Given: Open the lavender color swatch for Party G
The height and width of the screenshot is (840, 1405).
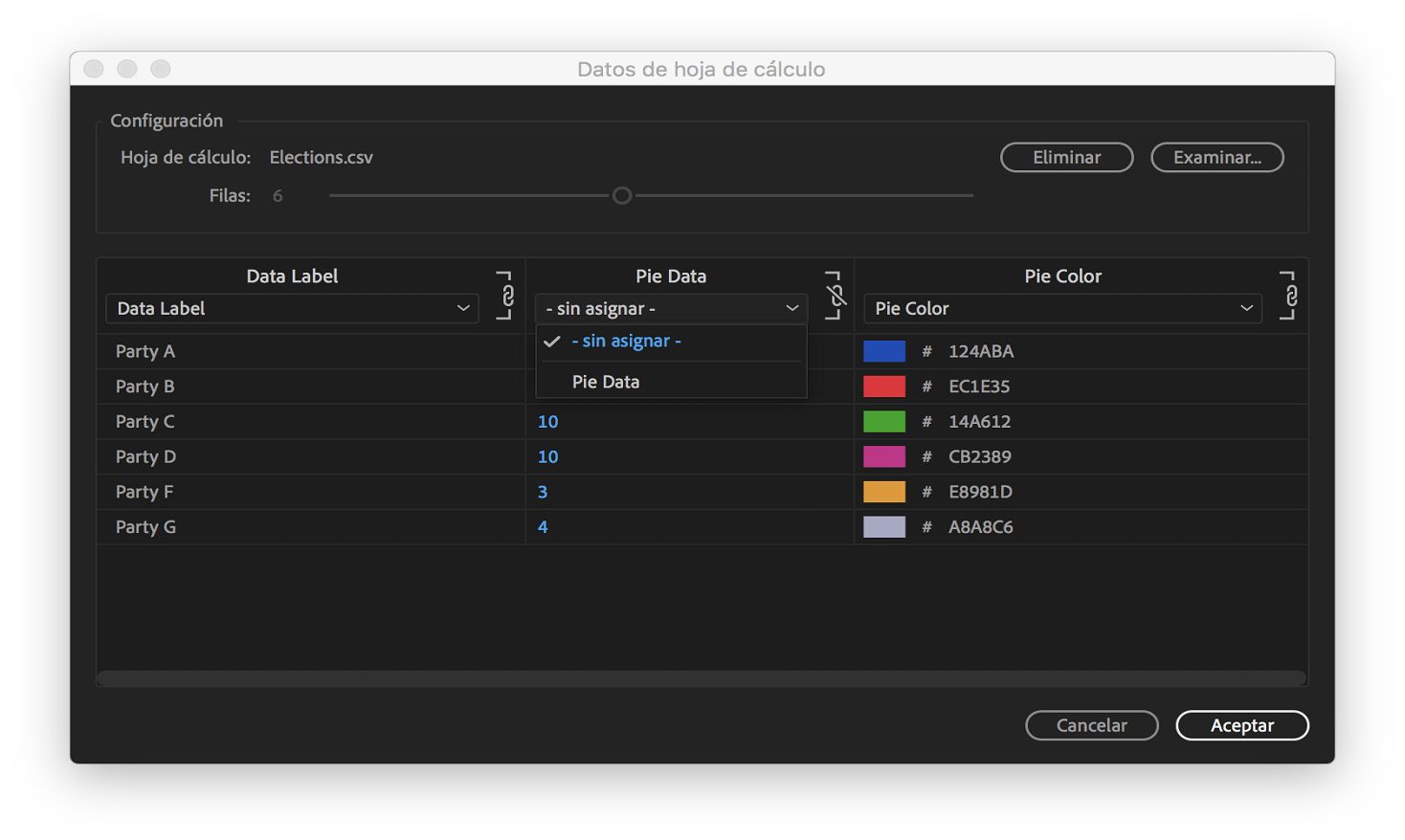Looking at the screenshot, I should pyautogui.click(x=884, y=526).
